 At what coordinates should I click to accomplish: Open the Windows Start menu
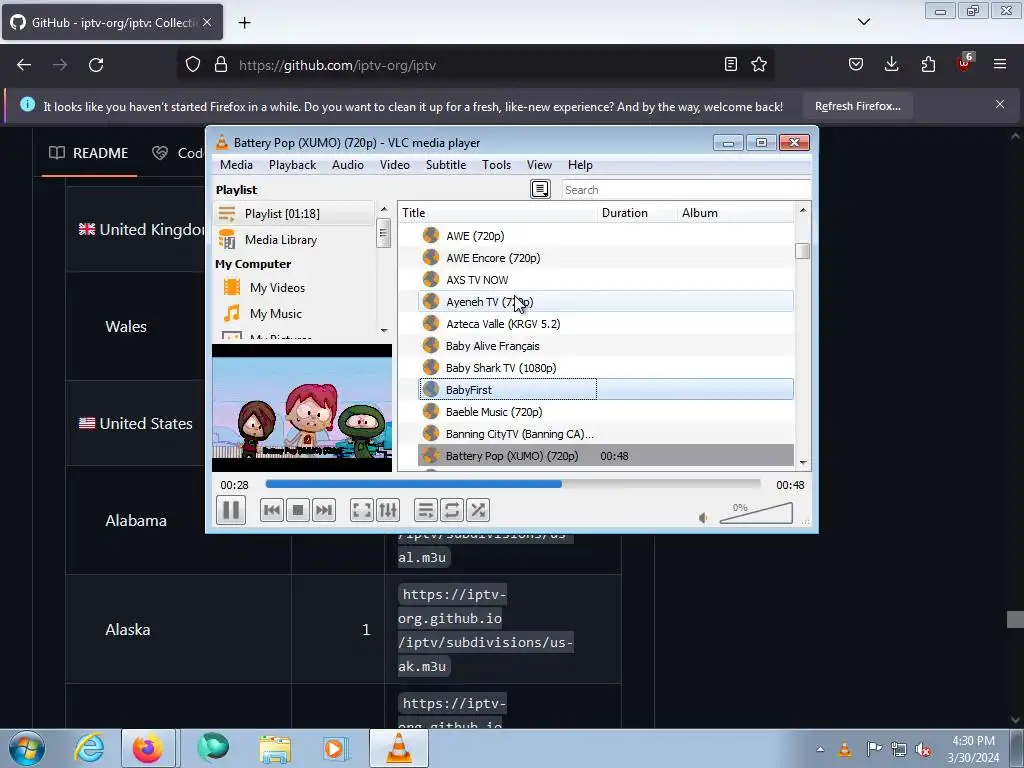[x=27, y=748]
